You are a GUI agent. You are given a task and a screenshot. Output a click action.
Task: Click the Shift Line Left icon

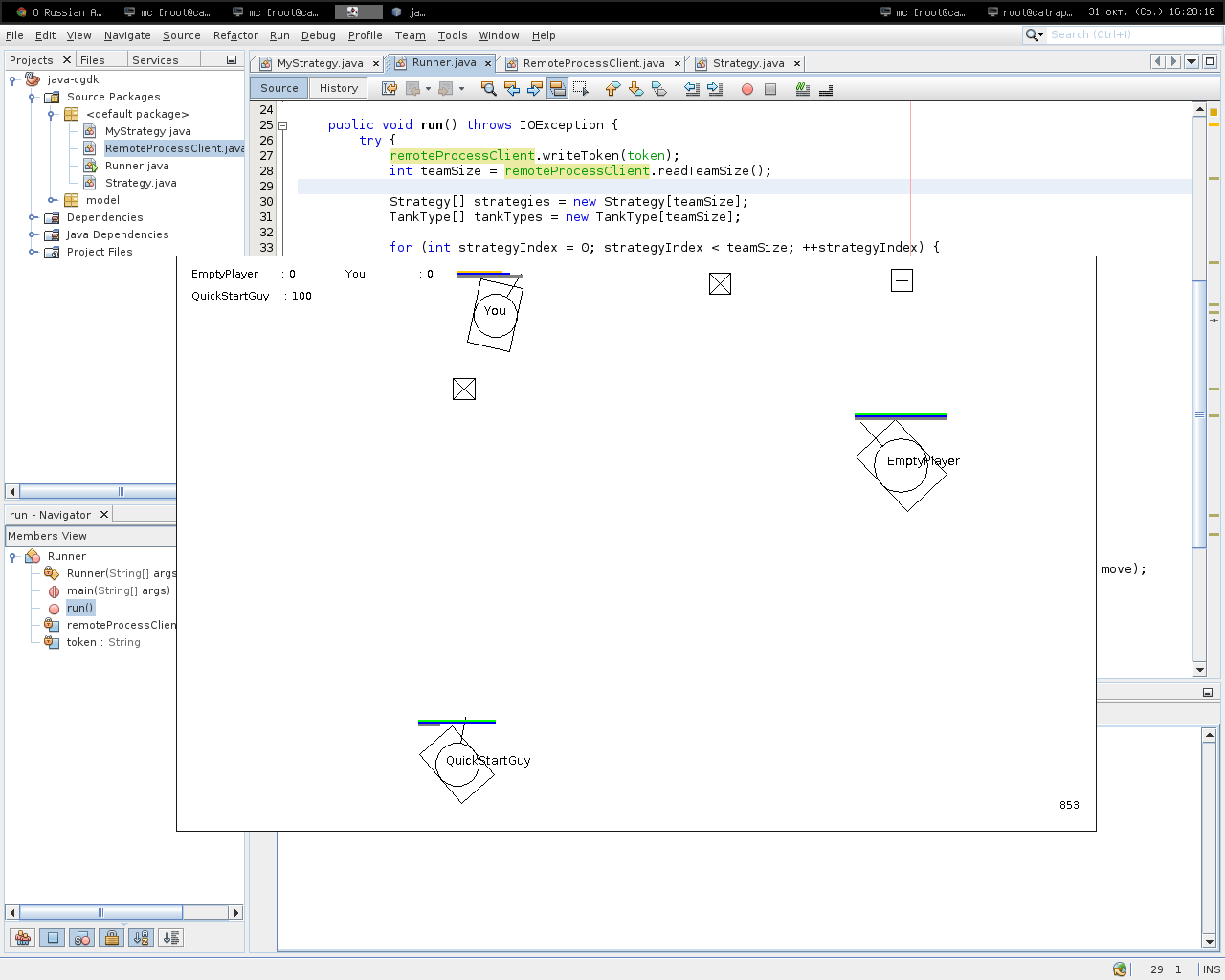pyautogui.click(x=692, y=89)
